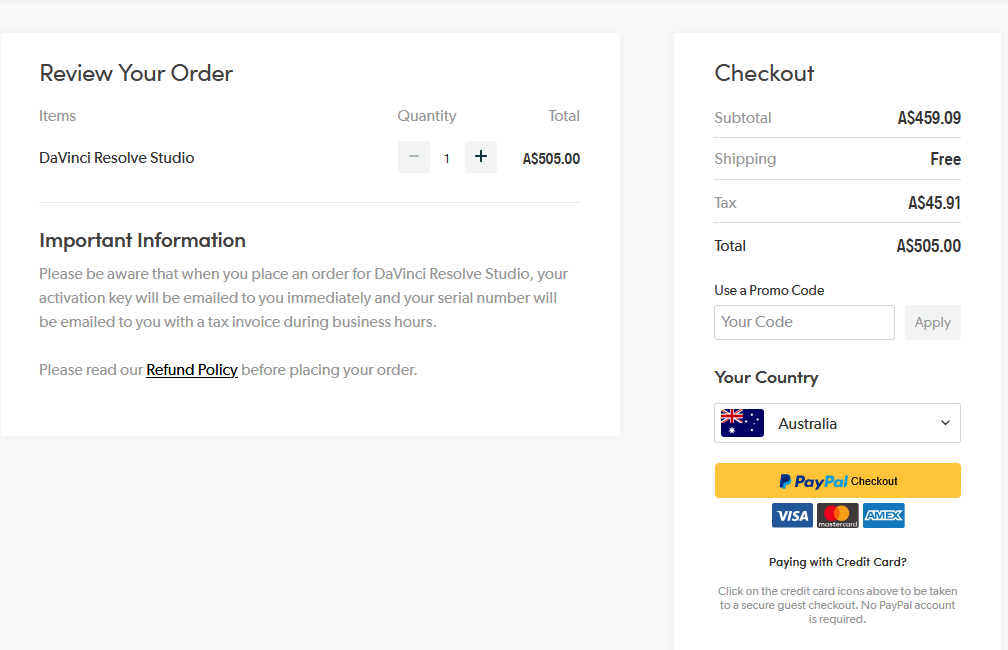
Task: Click the A$459.09 subtotal amount
Action: pyautogui.click(x=929, y=118)
